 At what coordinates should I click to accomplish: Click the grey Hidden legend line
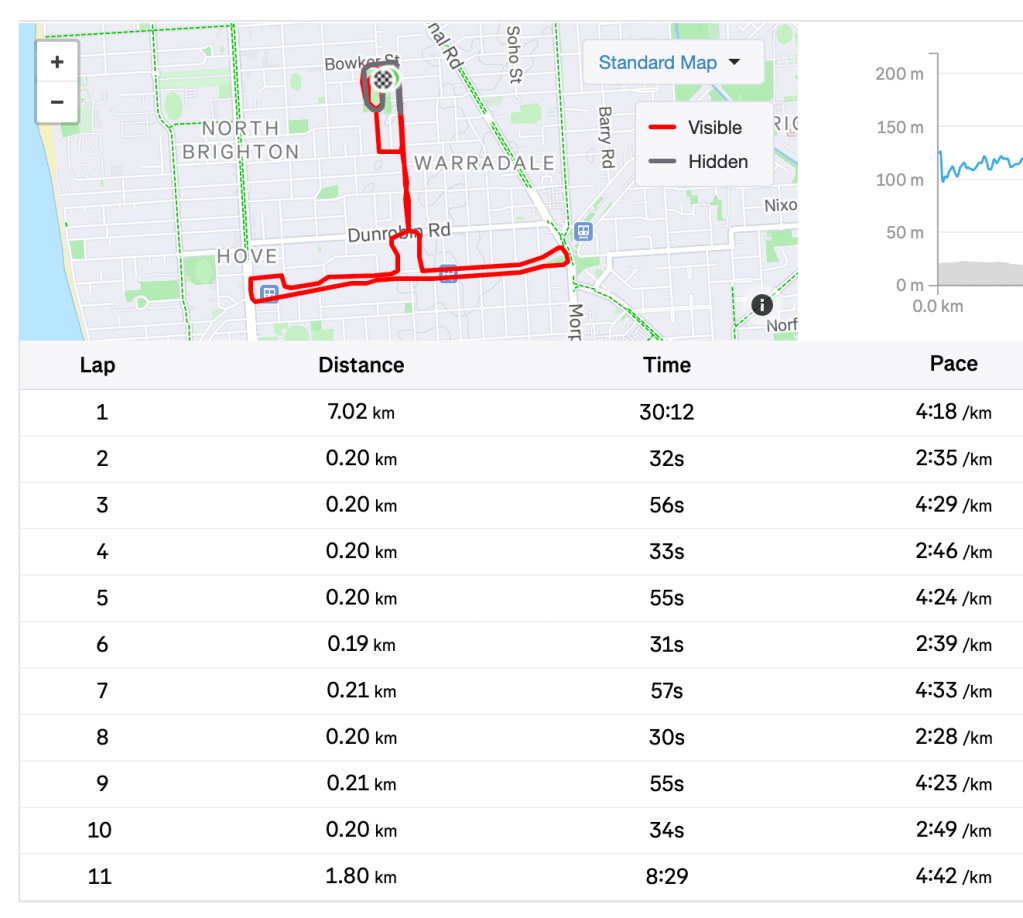(662, 161)
